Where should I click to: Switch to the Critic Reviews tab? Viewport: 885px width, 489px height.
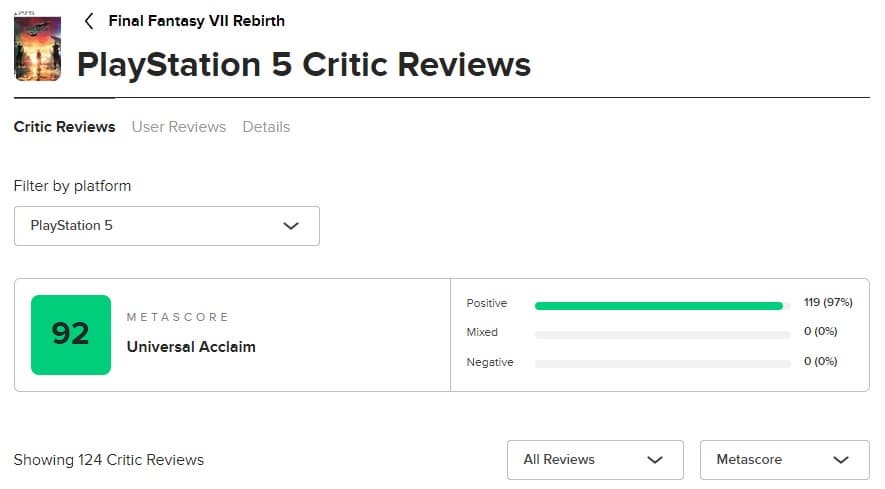(x=64, y=127)
